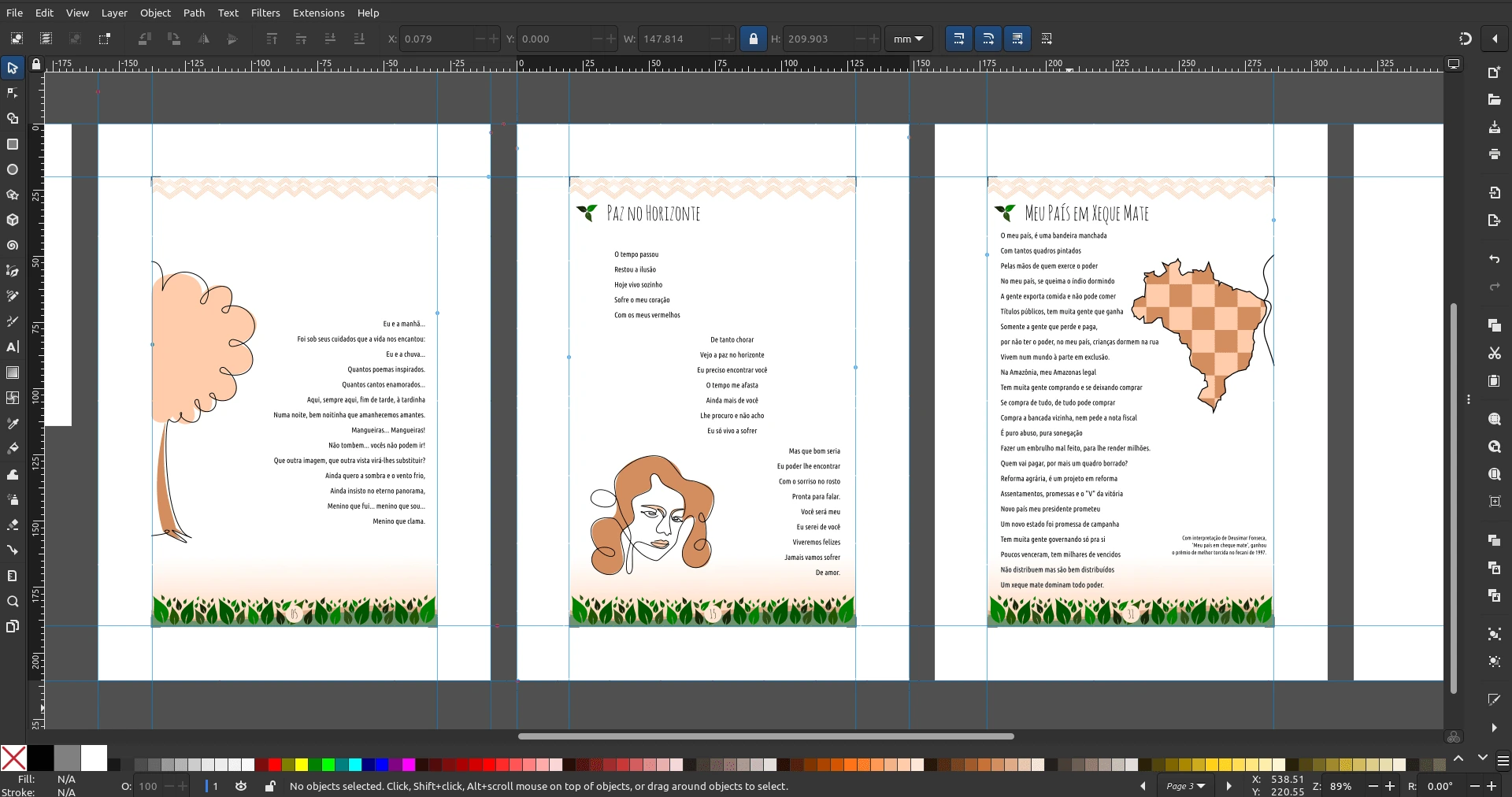Open the Page 3 selector dropdown

pyautogui.click(x=1185, y=786)
